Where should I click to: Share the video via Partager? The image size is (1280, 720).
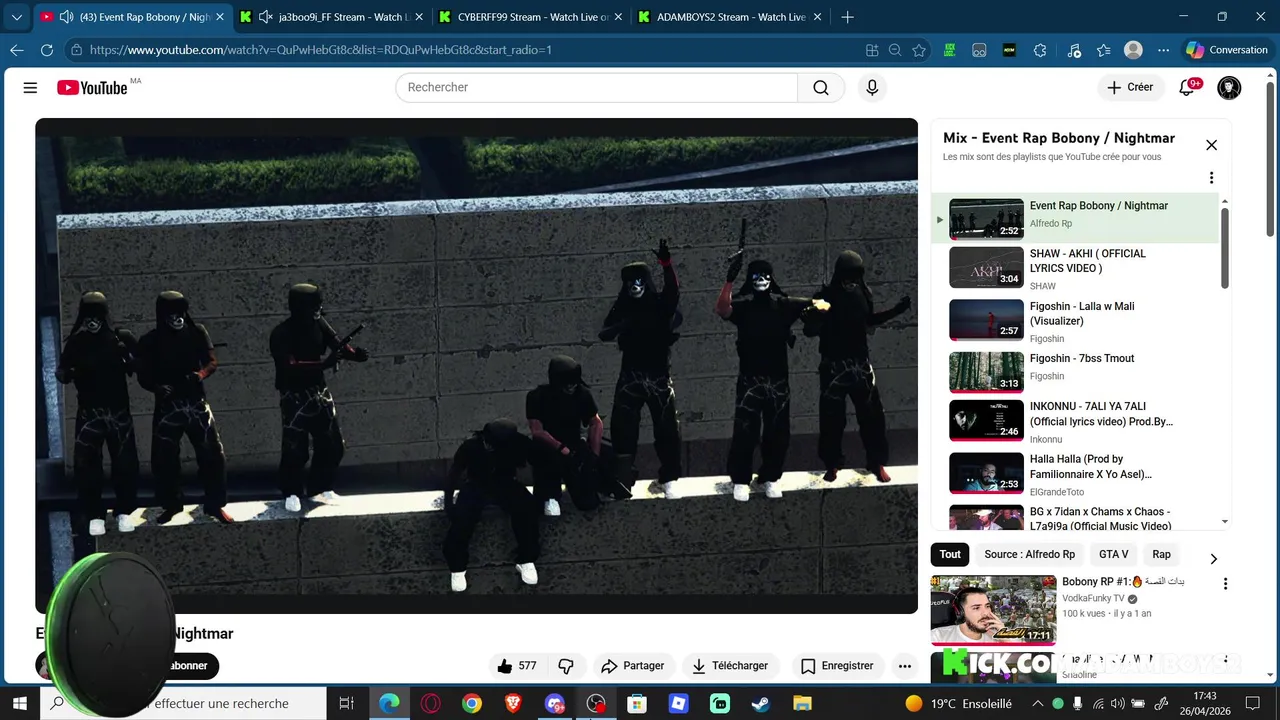pyautogui.click(x=633, y=666)
